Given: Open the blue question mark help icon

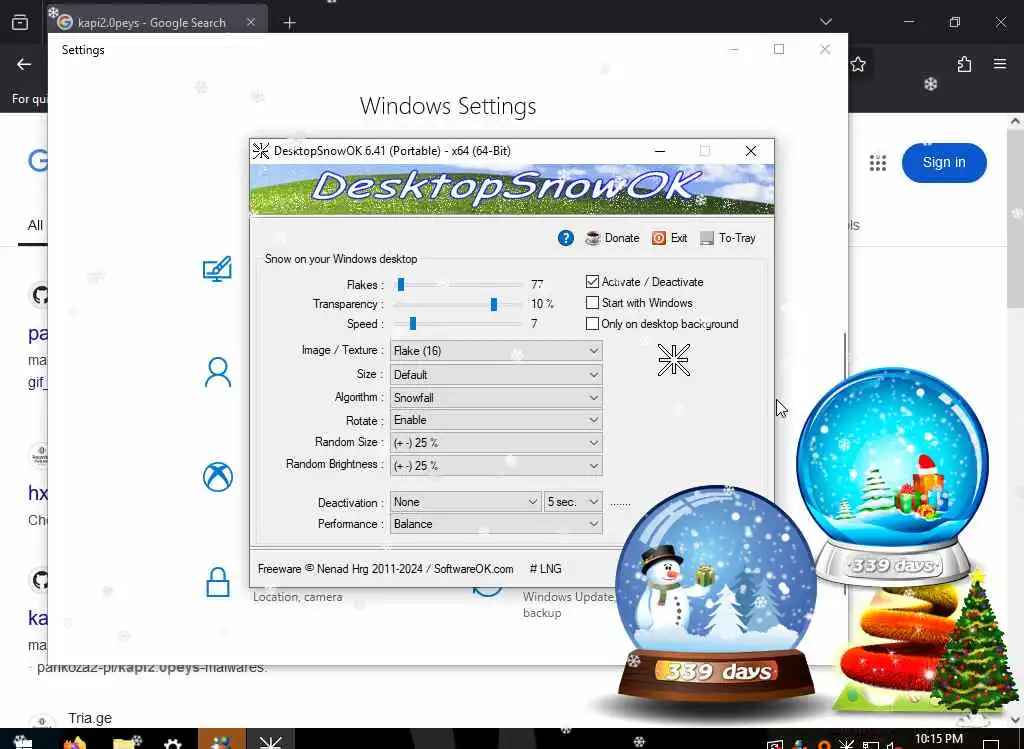Looking at the screenshot, I should (x=566, y=238).
